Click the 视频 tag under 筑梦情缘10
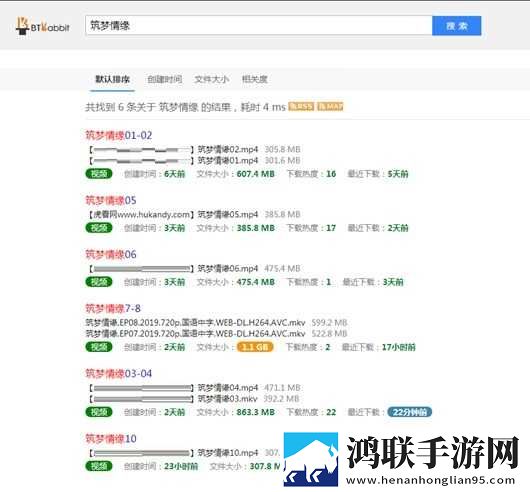This screenshot has width=530, height=492. (99, 466)
